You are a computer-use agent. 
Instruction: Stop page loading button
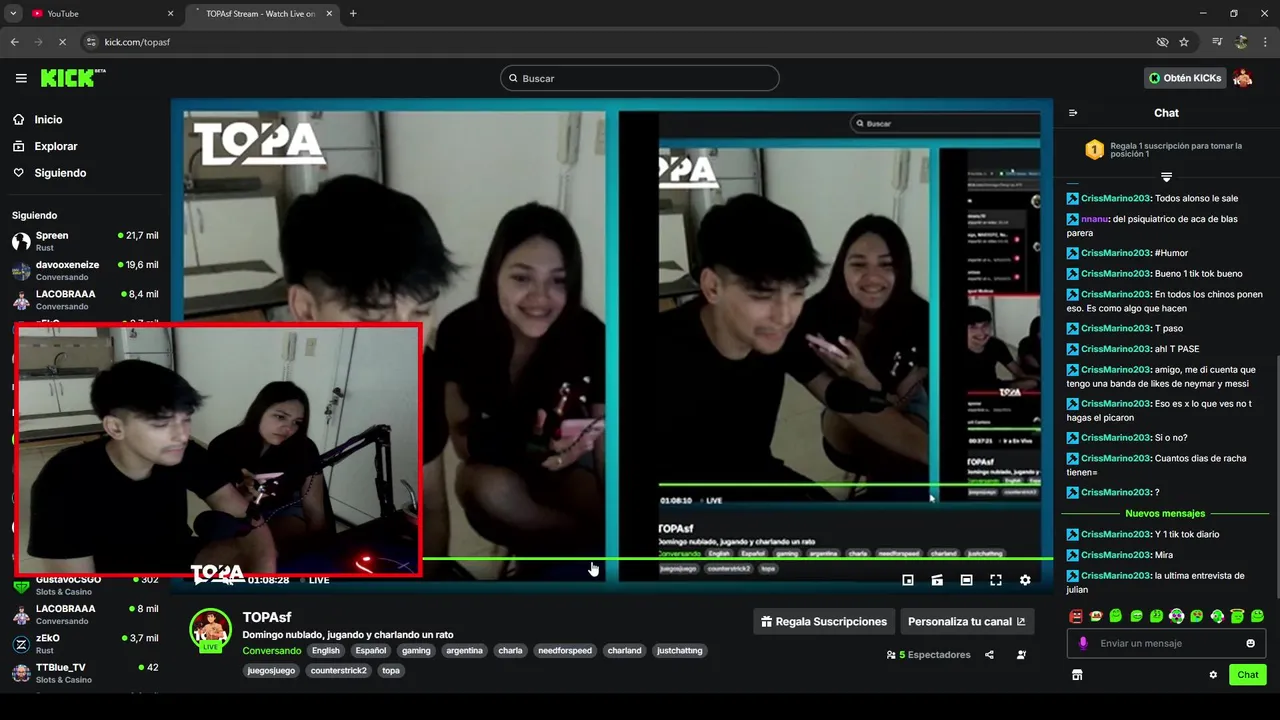62,42
